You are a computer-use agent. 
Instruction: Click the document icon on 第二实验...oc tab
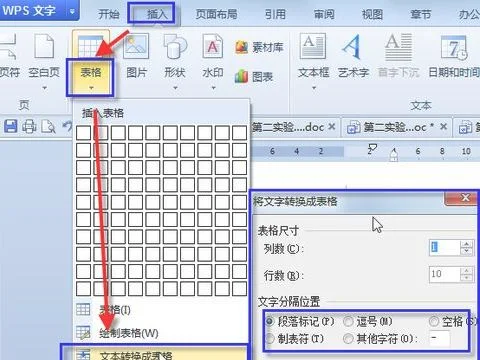point(353,127)
